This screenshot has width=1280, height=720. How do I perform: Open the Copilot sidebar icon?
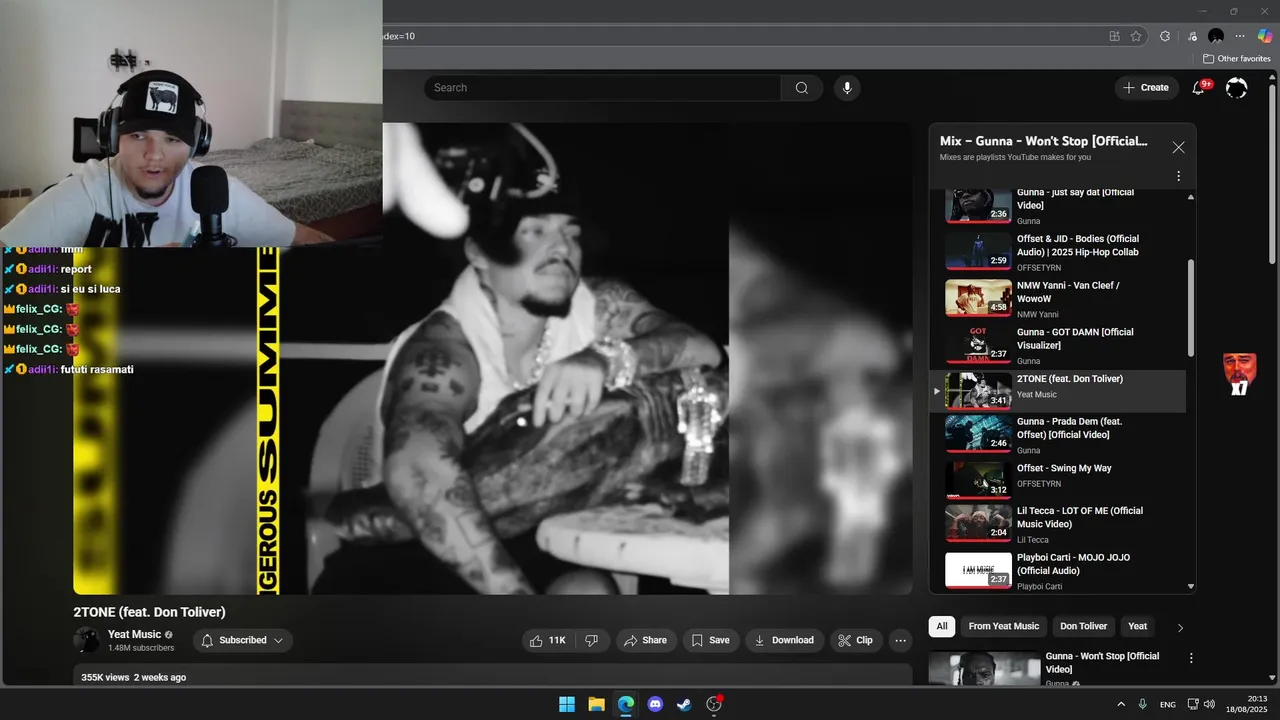pyautogui.click(x=1265, y=36)
